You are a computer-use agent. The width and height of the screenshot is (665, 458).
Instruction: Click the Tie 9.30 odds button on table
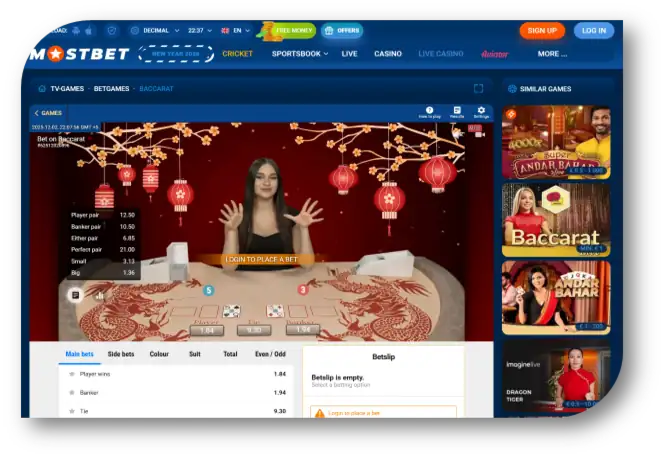(254, 330)
